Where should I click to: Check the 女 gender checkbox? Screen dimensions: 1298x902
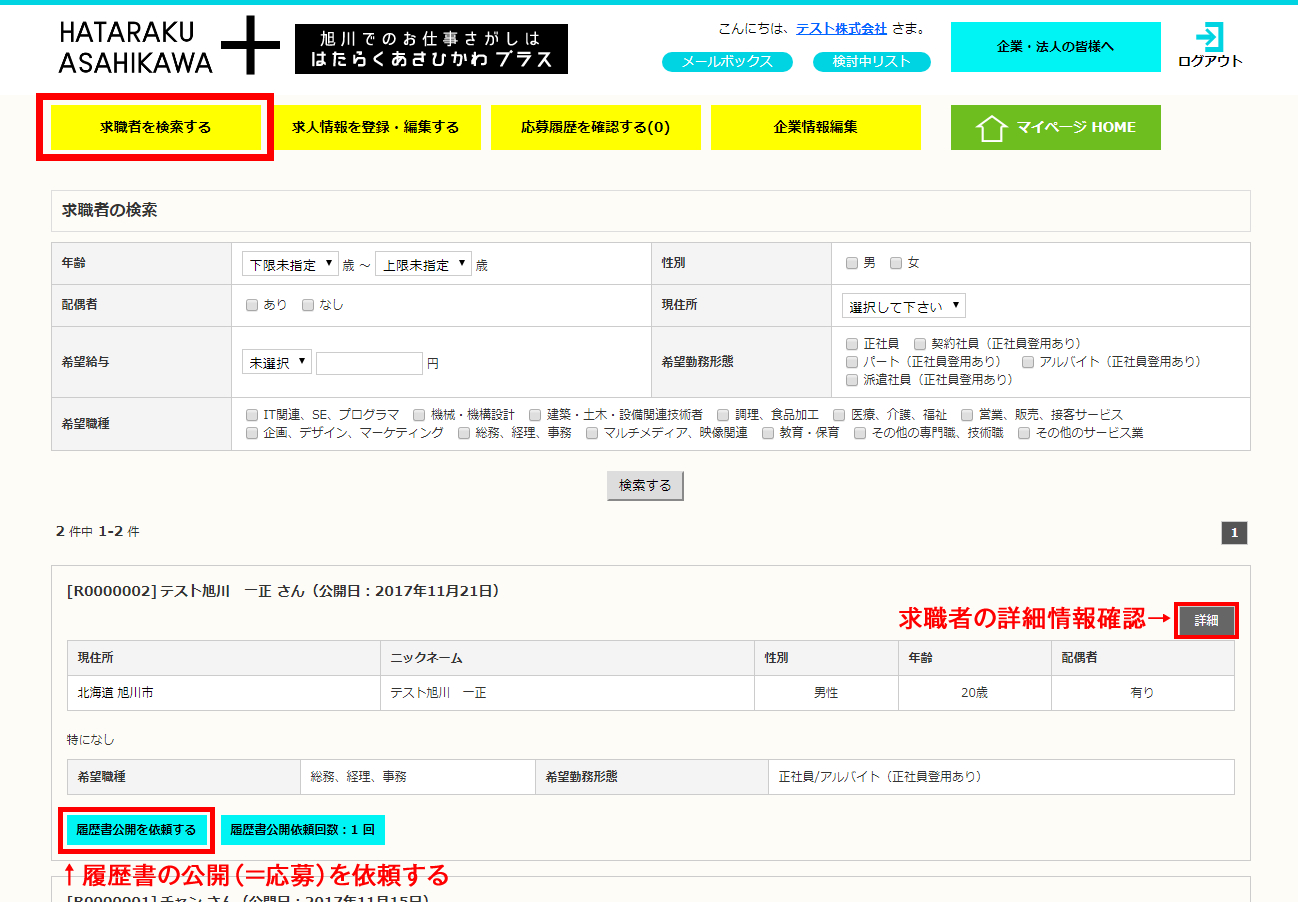coord(896,263)
